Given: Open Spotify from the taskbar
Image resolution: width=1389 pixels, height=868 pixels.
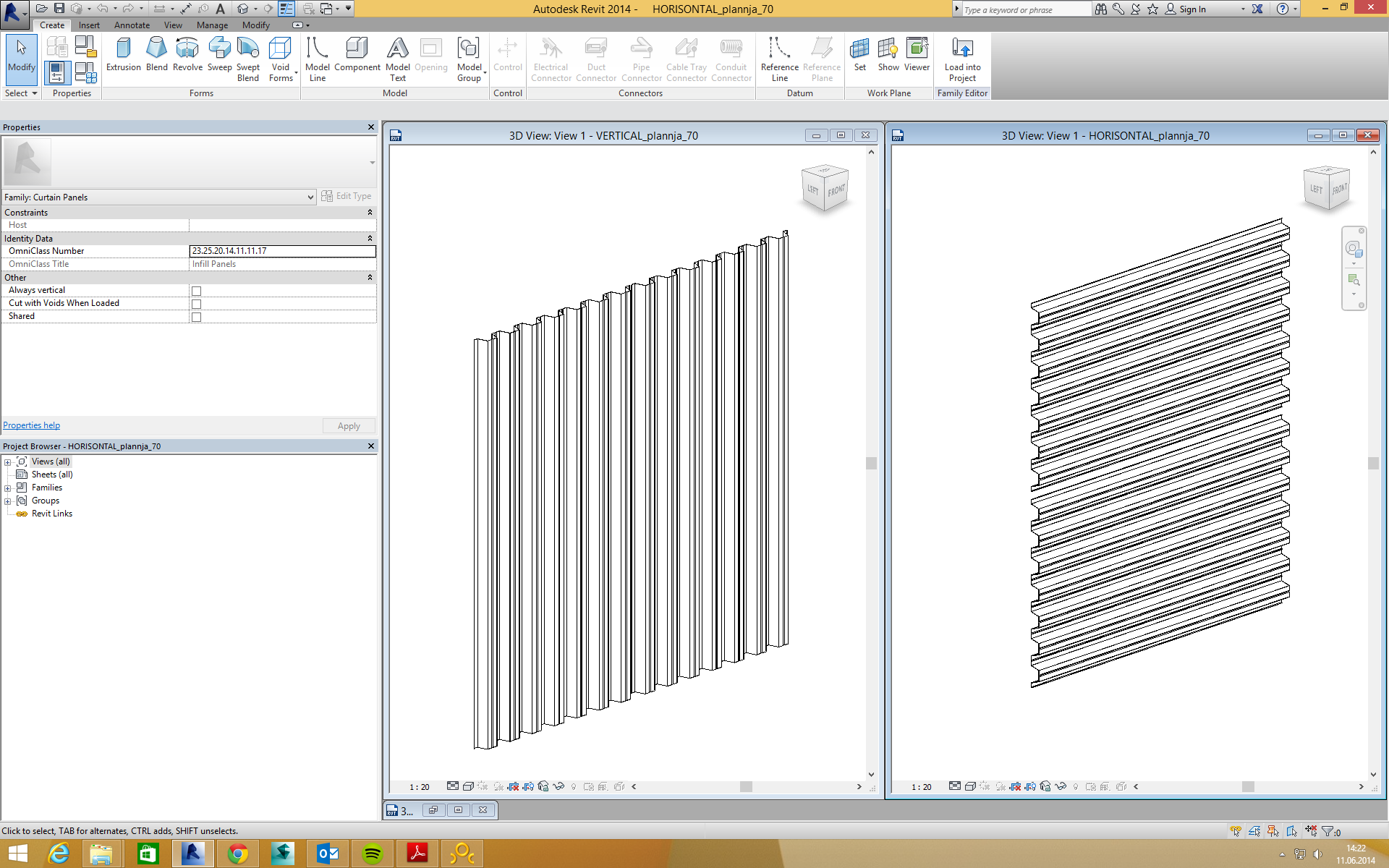Looking at the screenshot, I should (373, 854).
